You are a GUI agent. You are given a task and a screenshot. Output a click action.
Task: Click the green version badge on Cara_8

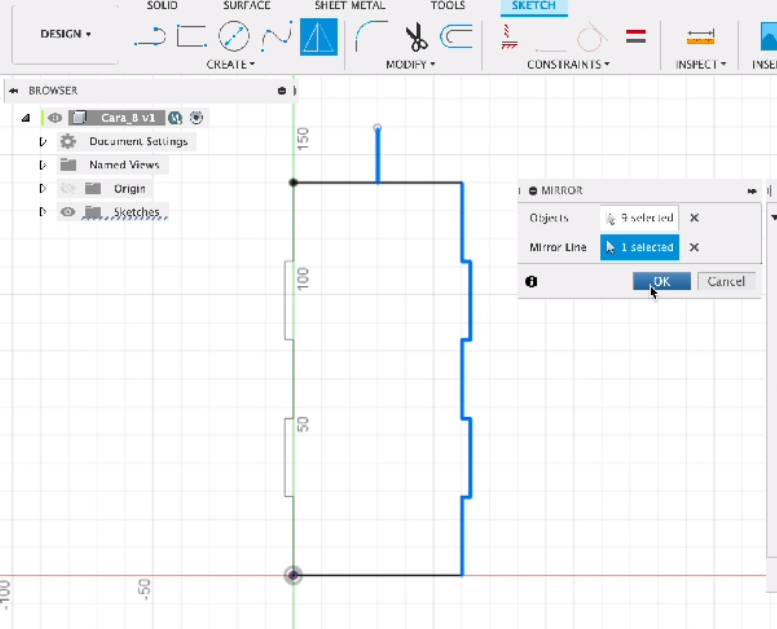[175, 117]
